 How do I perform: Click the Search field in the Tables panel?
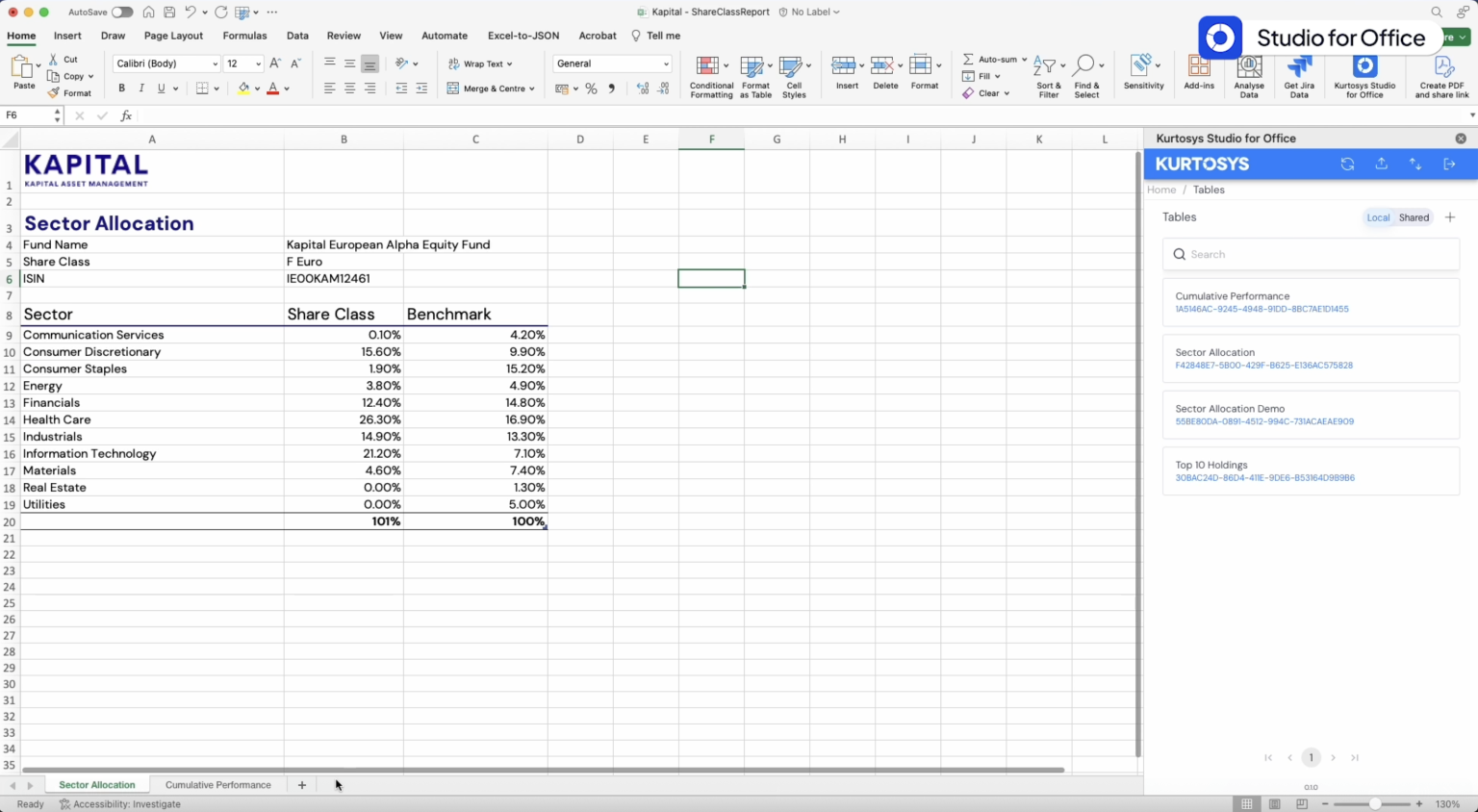[x=1310, y=254]
